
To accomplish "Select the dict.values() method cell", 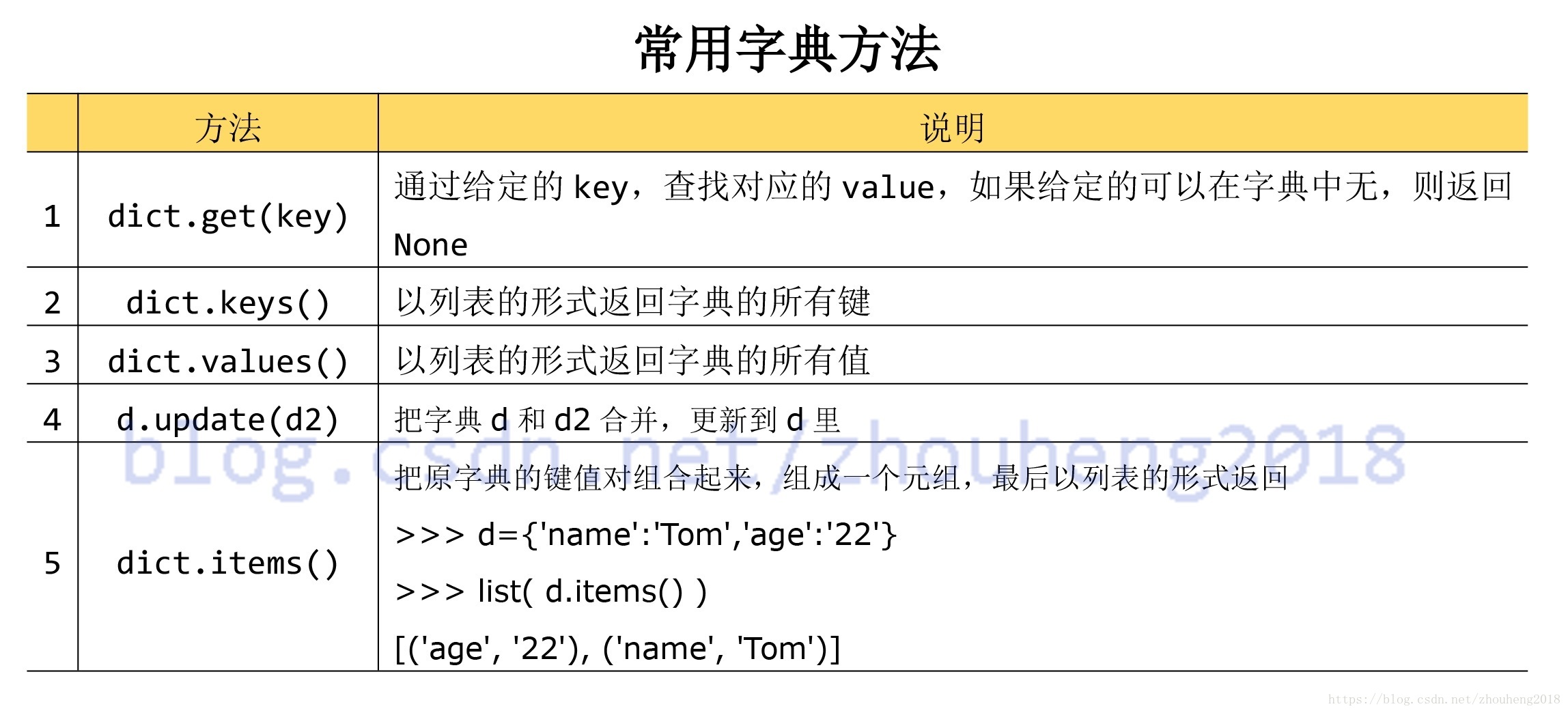I will [228, 361].
